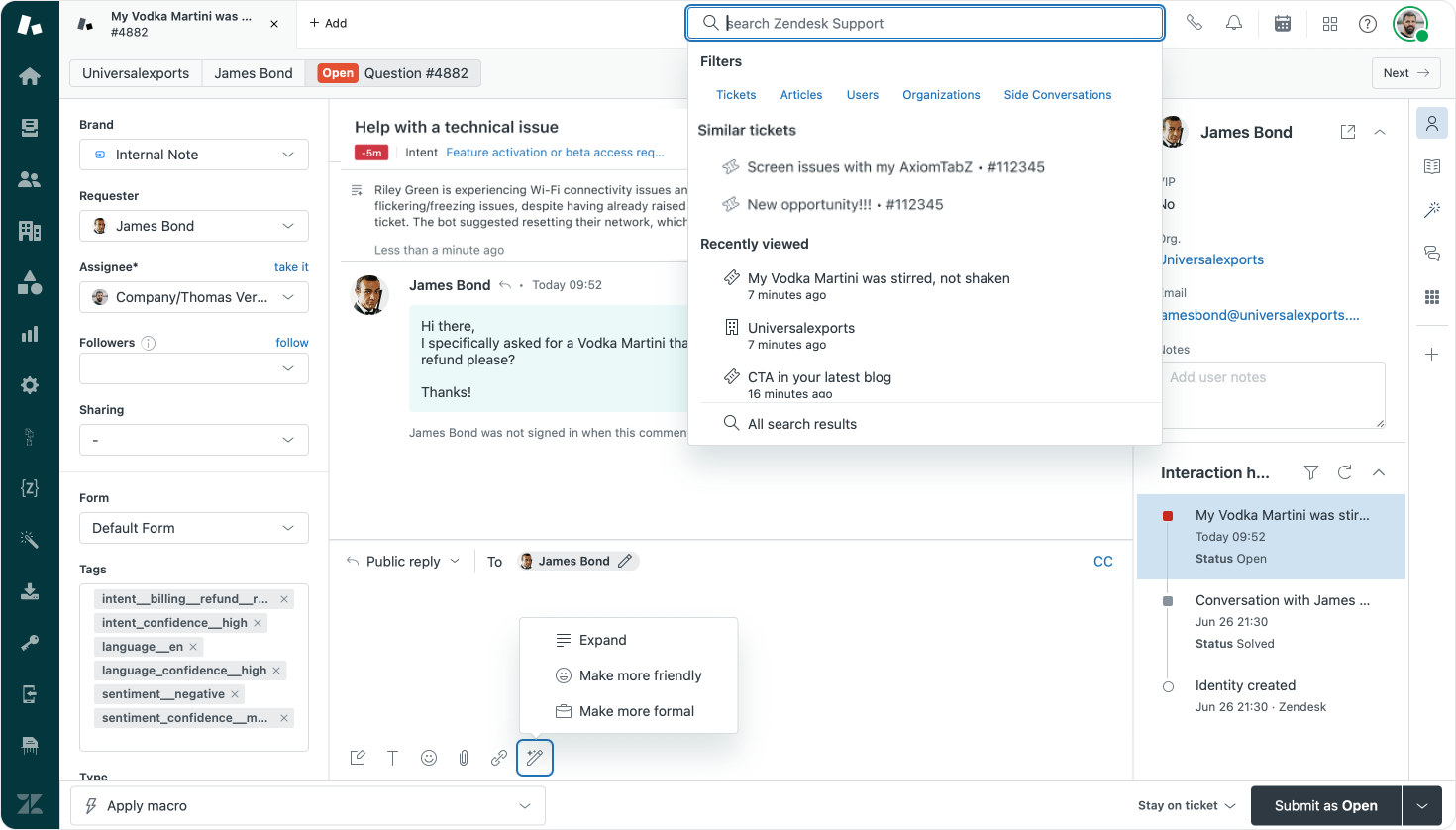Open submit status options arrow
The height and width of the screenshot is (830, 1456).
click(x=1422, y=806)
